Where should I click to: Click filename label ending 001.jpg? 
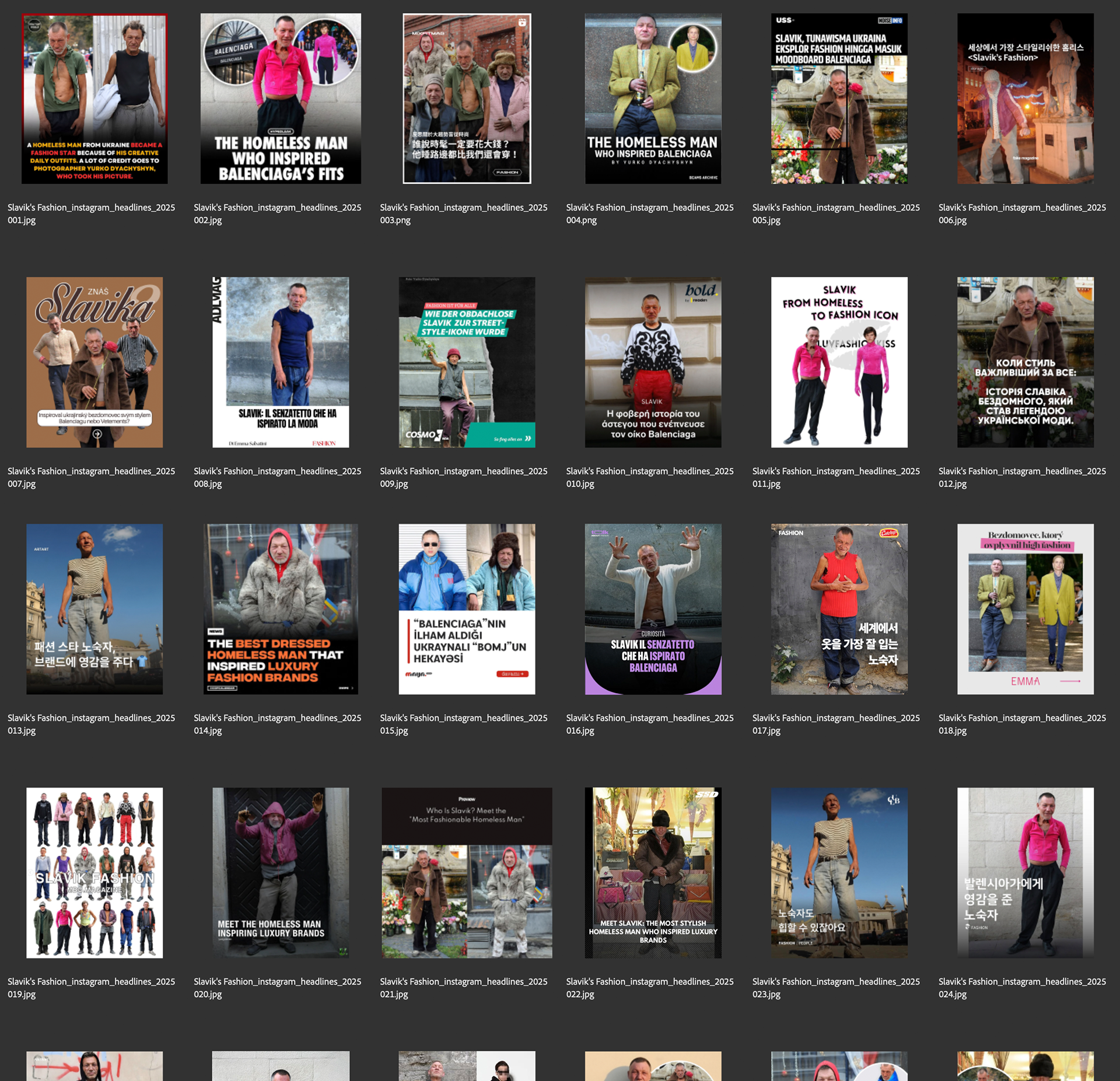pos(91,214)
